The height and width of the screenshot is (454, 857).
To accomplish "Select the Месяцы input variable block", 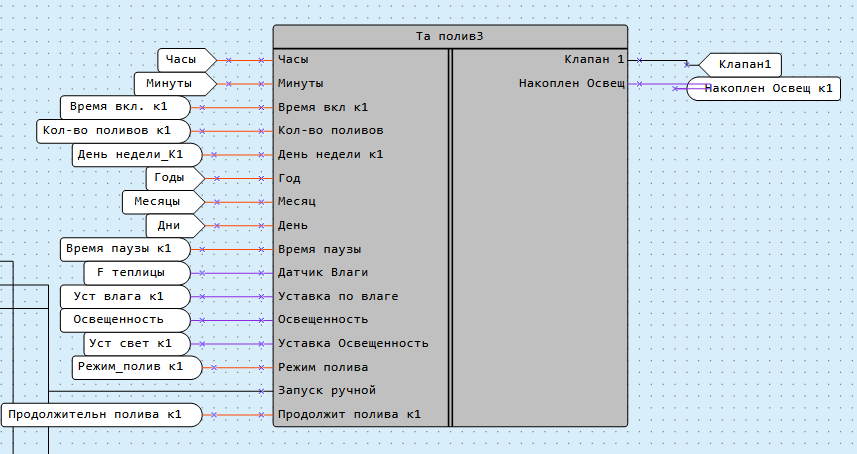I will [163, 202].
